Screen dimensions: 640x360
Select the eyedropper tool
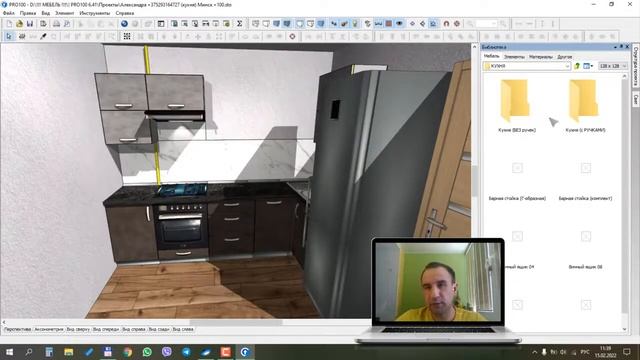43,36
